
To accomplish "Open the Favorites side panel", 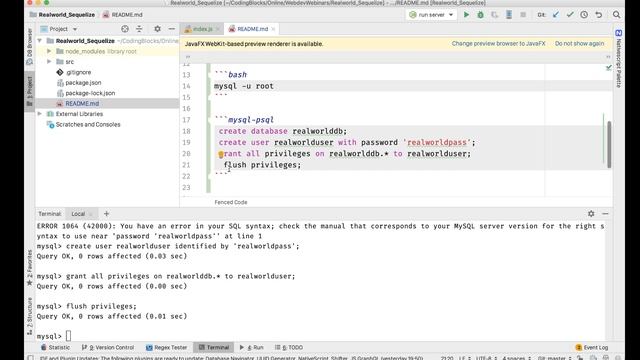I will 29,267.
